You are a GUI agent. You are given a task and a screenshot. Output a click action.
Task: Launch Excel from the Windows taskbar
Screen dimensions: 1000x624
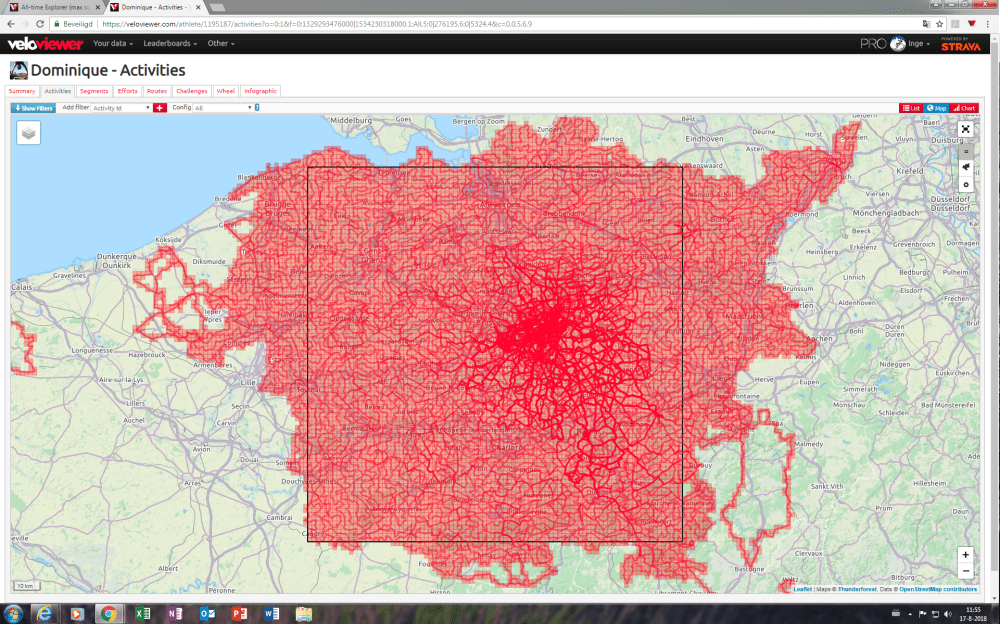coord(143,613)
